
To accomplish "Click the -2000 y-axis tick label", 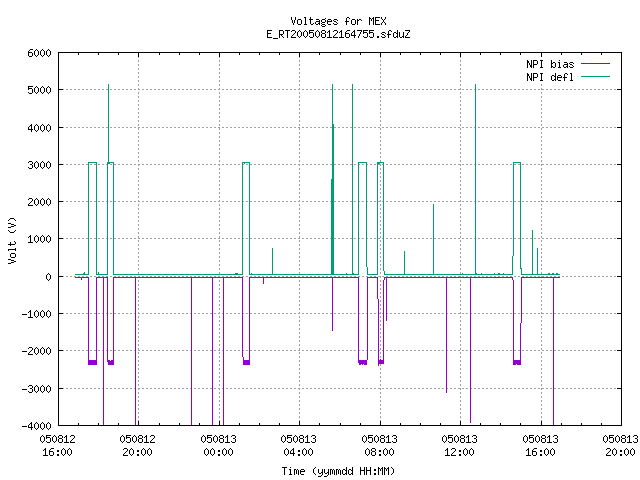I will 37,351.
